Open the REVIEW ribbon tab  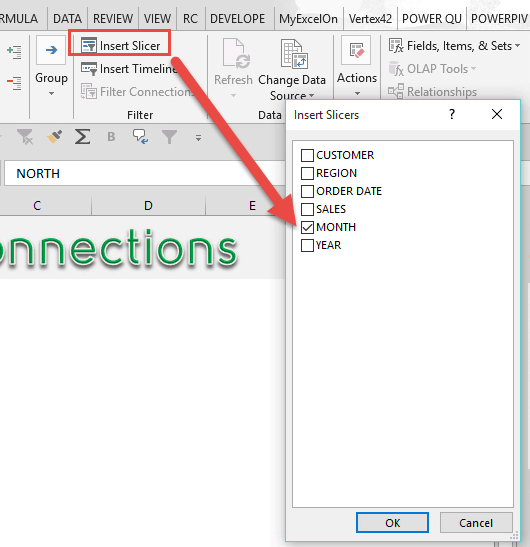click(113, 18)
